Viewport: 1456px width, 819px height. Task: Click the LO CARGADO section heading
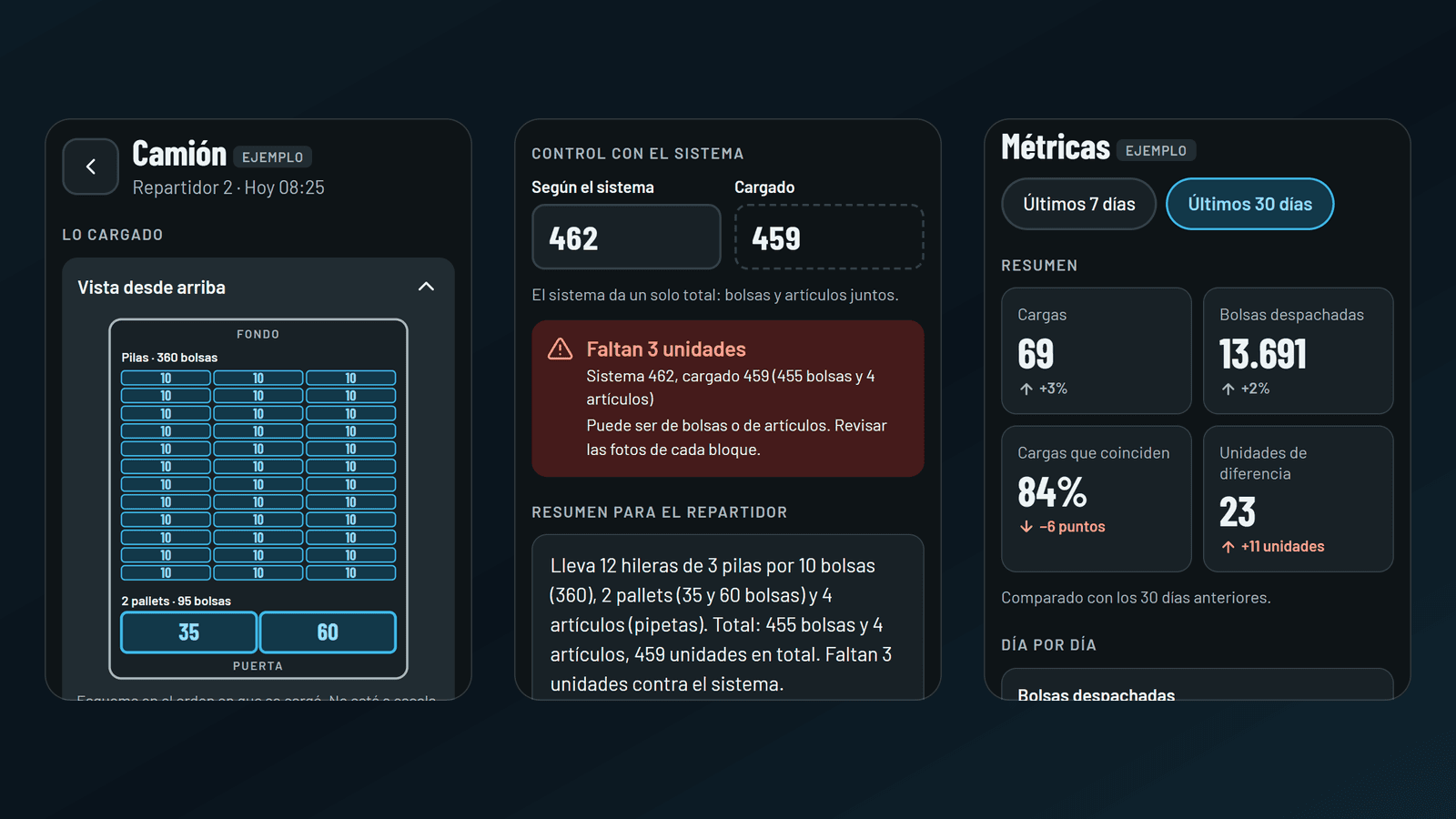113,235
